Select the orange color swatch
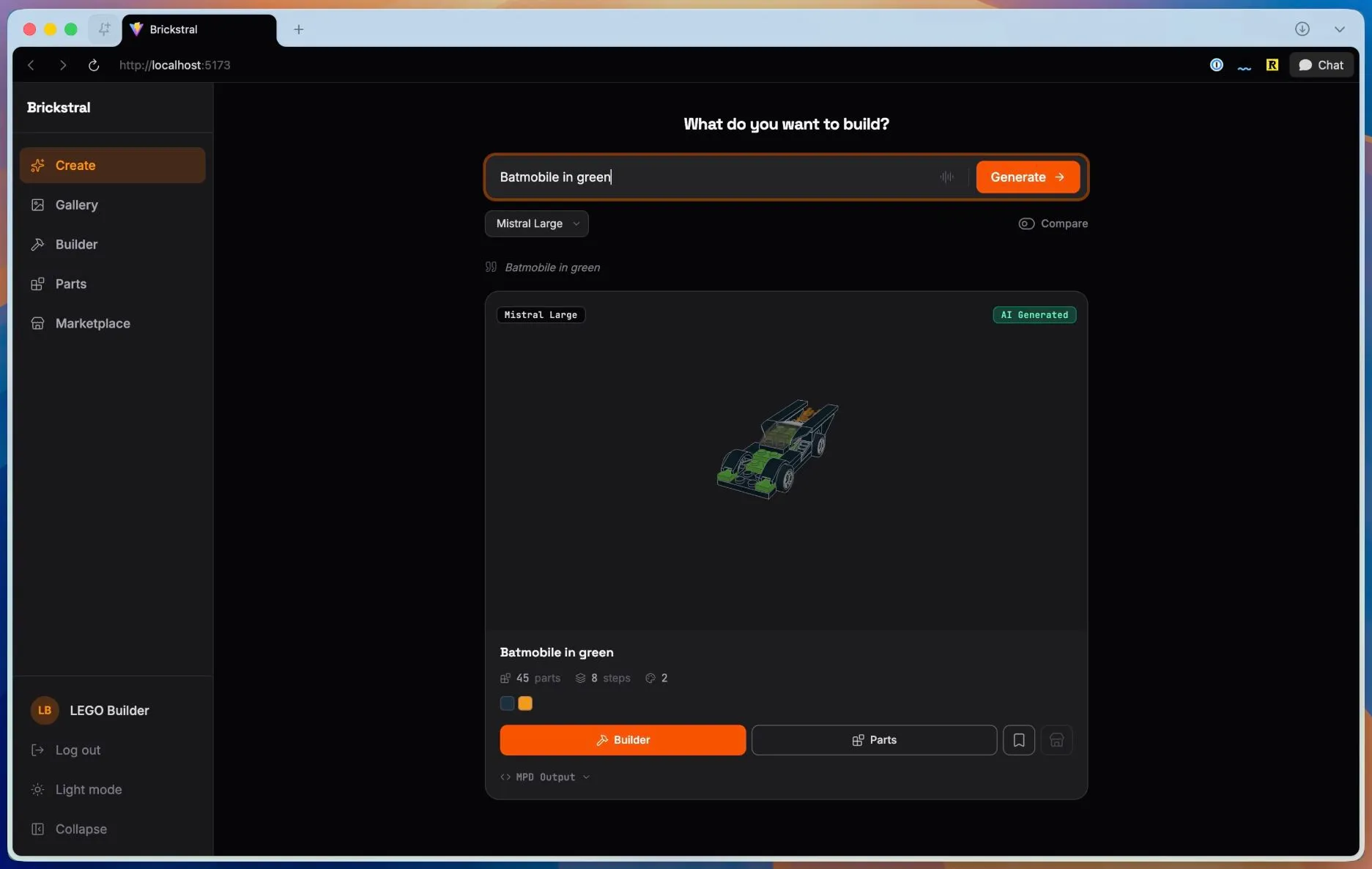 [525, 703]
